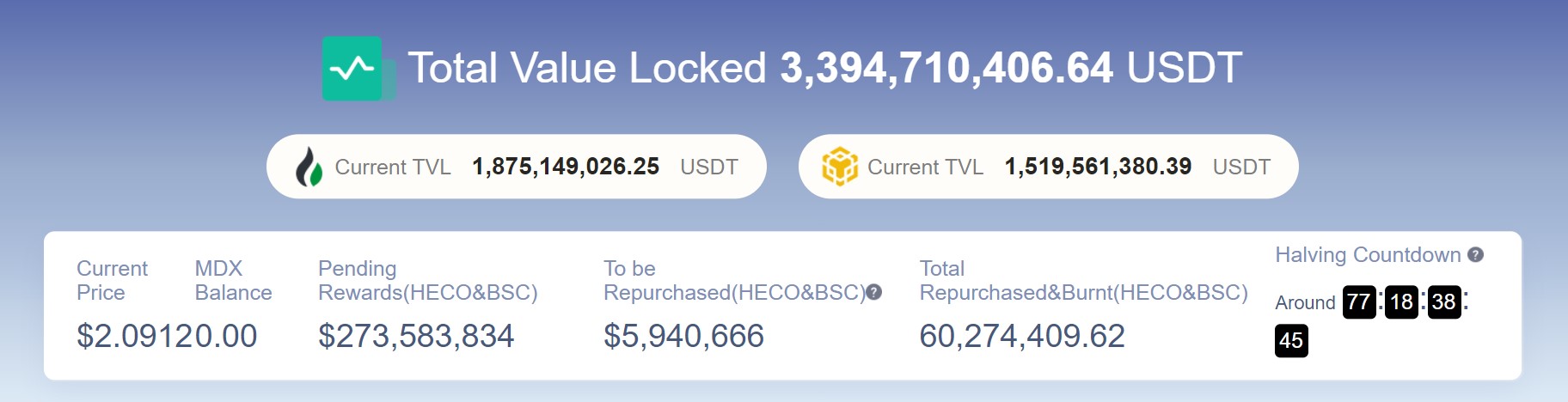This screenshot has width=1568, height=402.
Task: Click the To be Repurchased amount $5,940,666
Action: 683,336
